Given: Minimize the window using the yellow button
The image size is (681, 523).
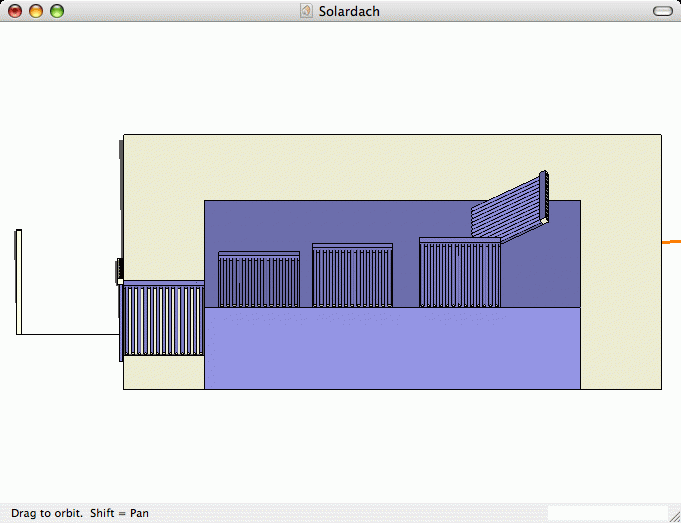Looking at the screenshot, I should (36, 11).
